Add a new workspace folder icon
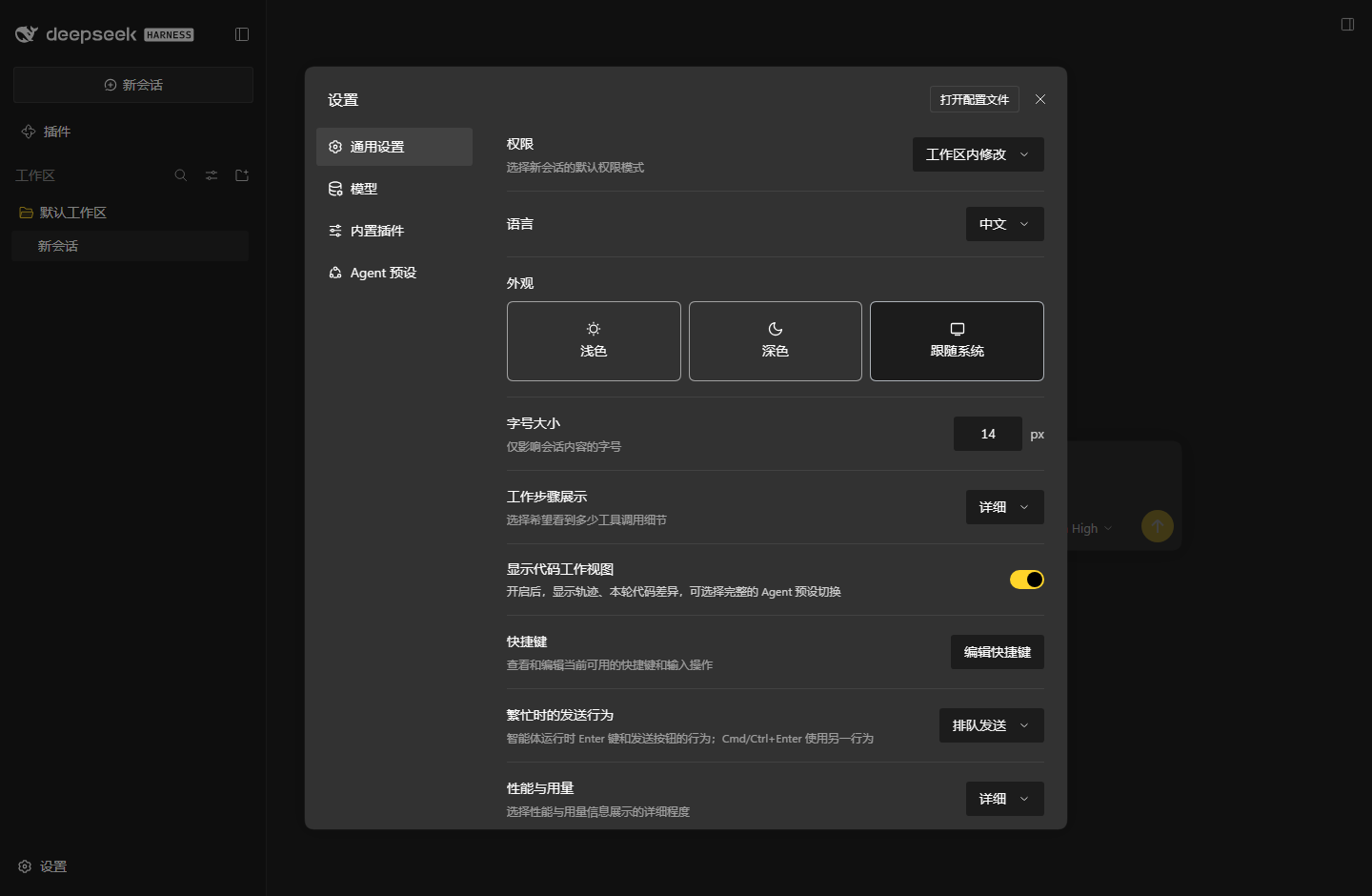The height and width of the screenshot is (896, 1372). (242, 175)
